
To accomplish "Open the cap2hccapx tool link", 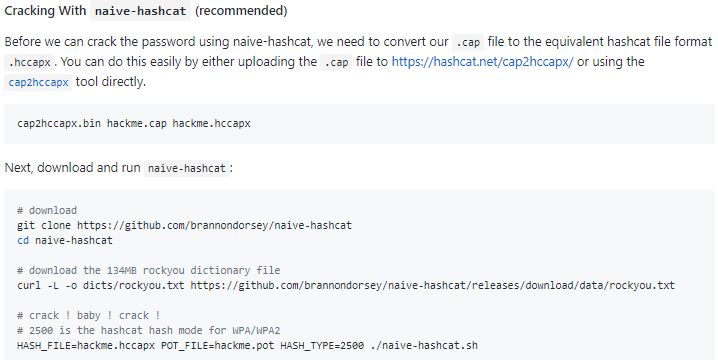I will click(38, 82).
